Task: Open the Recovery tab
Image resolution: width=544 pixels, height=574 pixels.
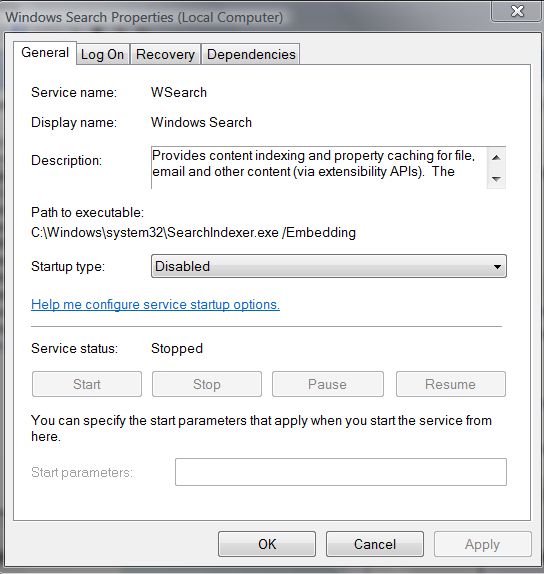Action: coord(165,54)
